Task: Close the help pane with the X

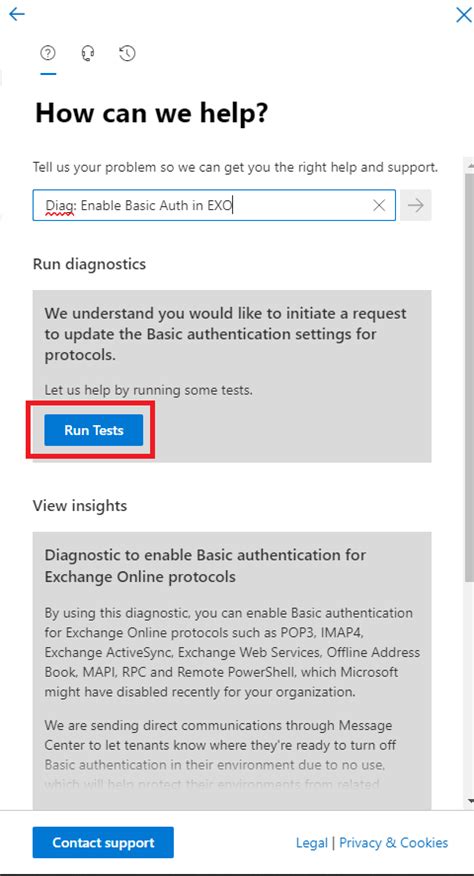Action: click(x=463, y=15)
